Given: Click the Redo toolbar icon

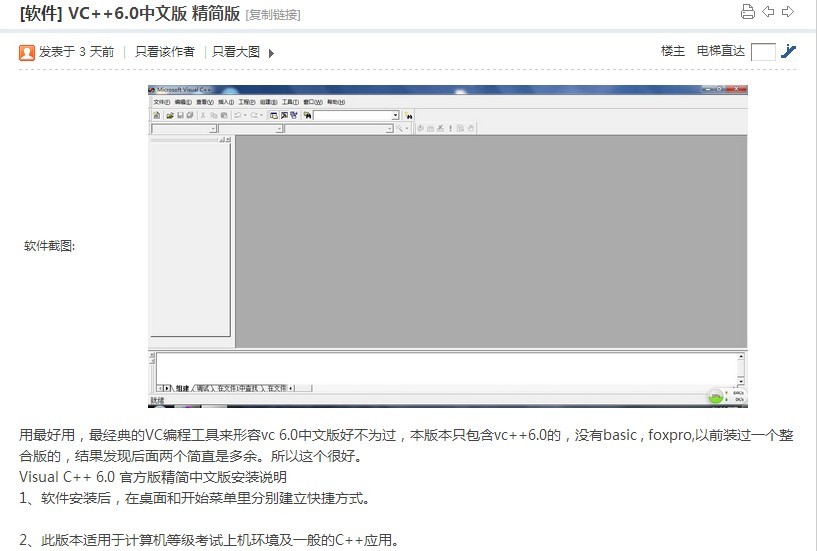Looking at the screenshot, I should pyautogui.click(x=254, y=115).
